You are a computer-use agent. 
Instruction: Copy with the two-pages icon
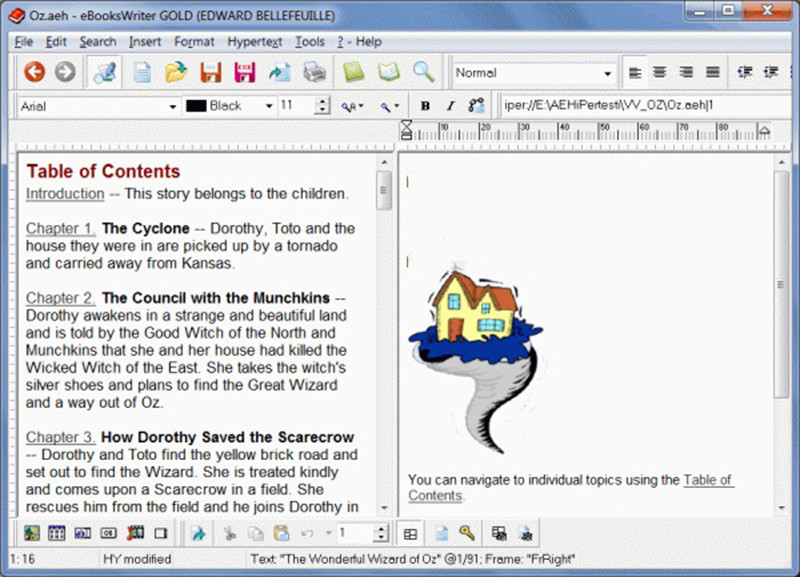click(x=256, y=534)
